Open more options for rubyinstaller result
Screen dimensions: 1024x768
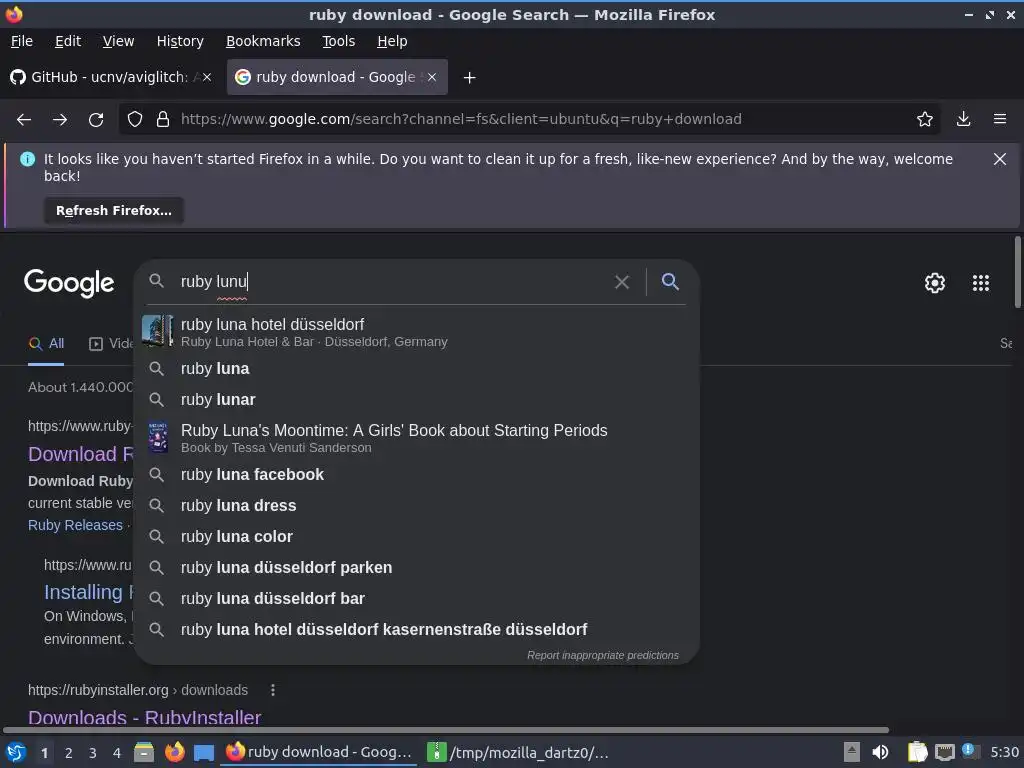[273, 690]
